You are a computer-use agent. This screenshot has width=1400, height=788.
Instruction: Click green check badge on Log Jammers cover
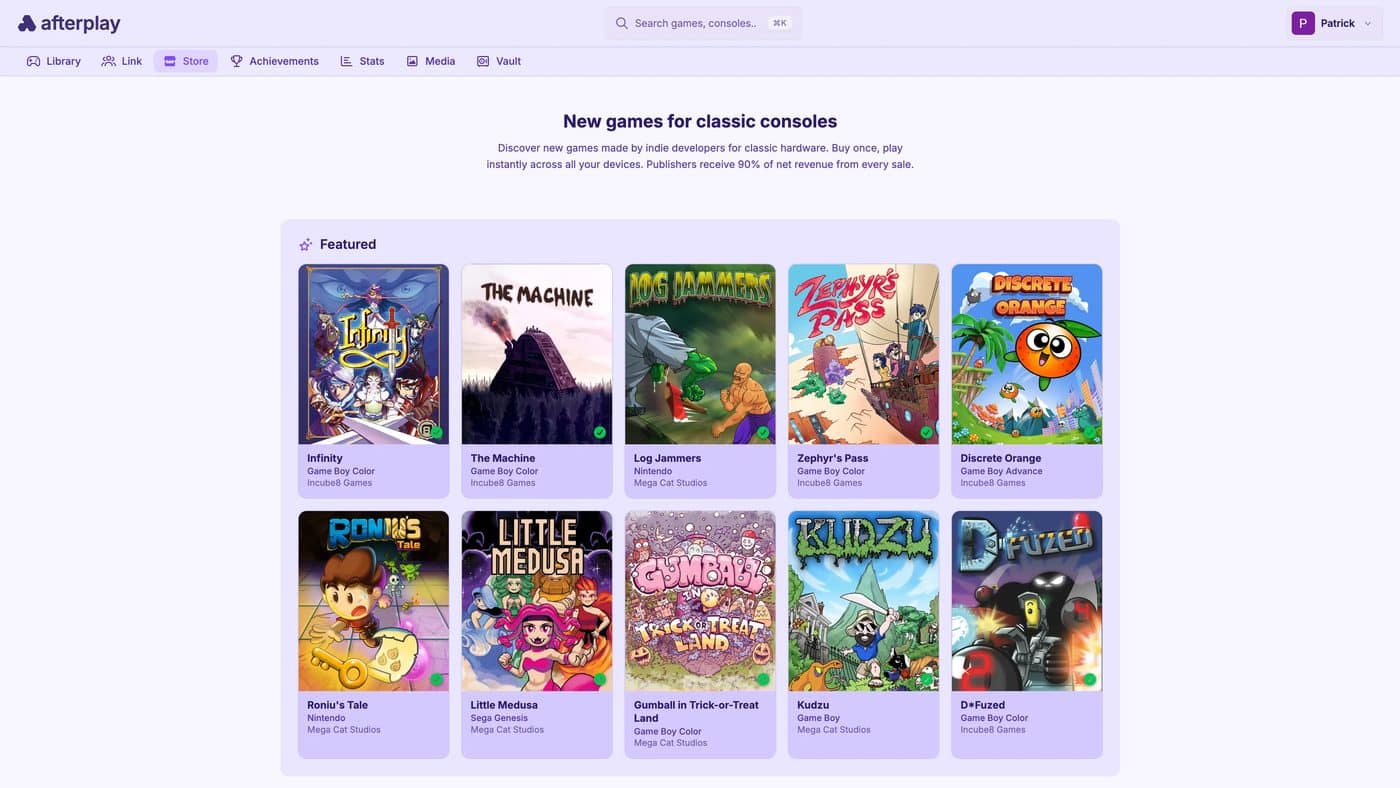[763, 432]
